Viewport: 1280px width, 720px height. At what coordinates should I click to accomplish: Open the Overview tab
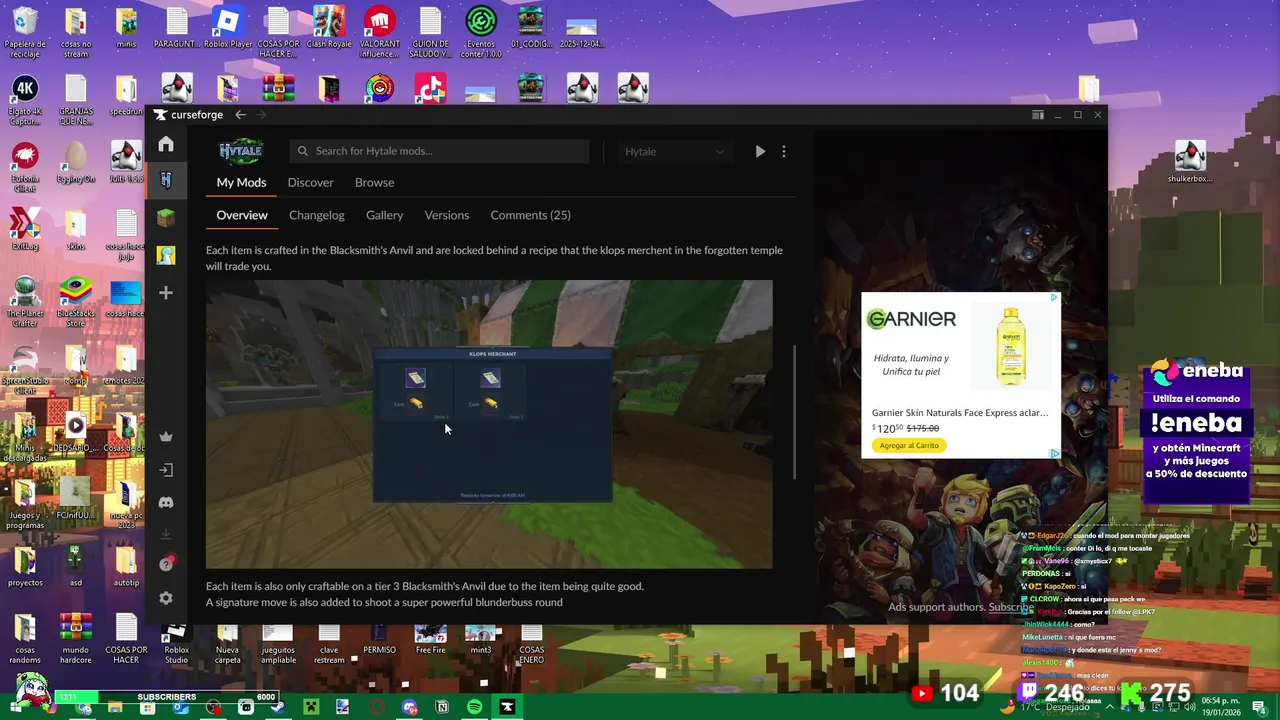coord(242,215)
